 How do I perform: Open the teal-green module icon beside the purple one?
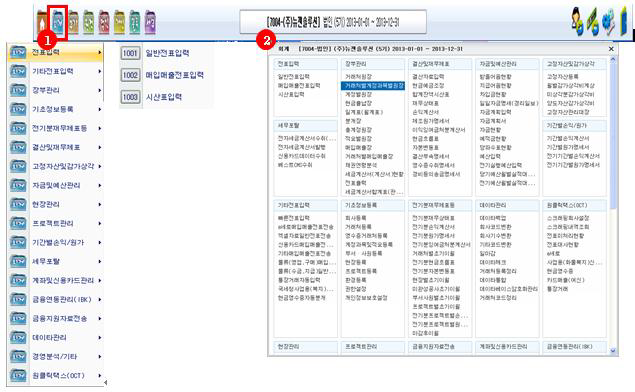(x=135, y=23)
